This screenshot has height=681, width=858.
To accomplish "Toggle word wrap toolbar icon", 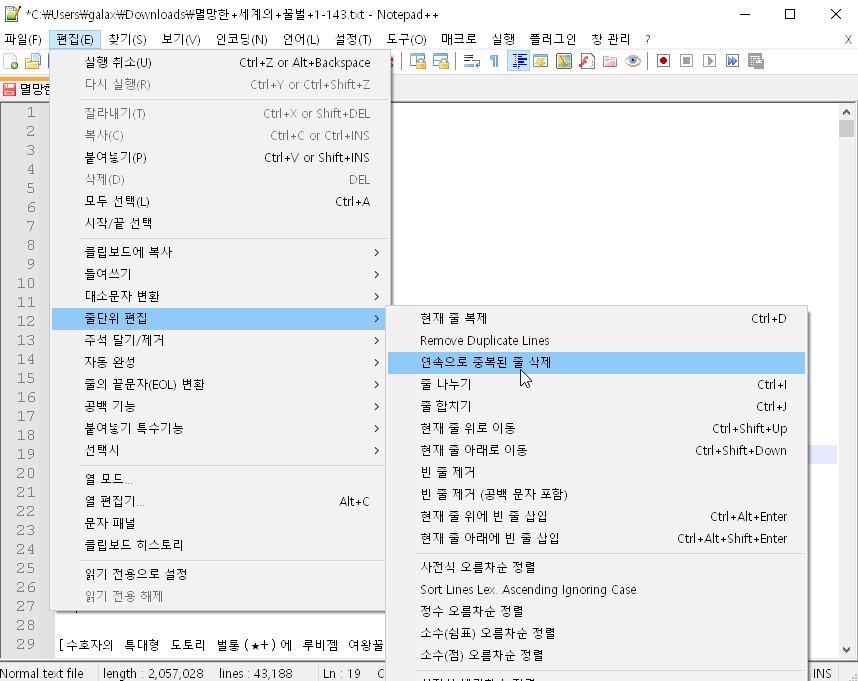I will tap(471, 61).
